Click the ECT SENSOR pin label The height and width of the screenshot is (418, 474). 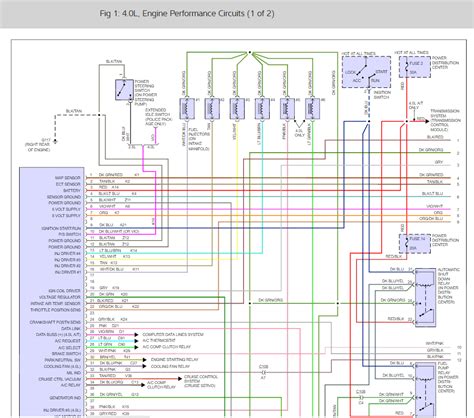click(68, 184)
